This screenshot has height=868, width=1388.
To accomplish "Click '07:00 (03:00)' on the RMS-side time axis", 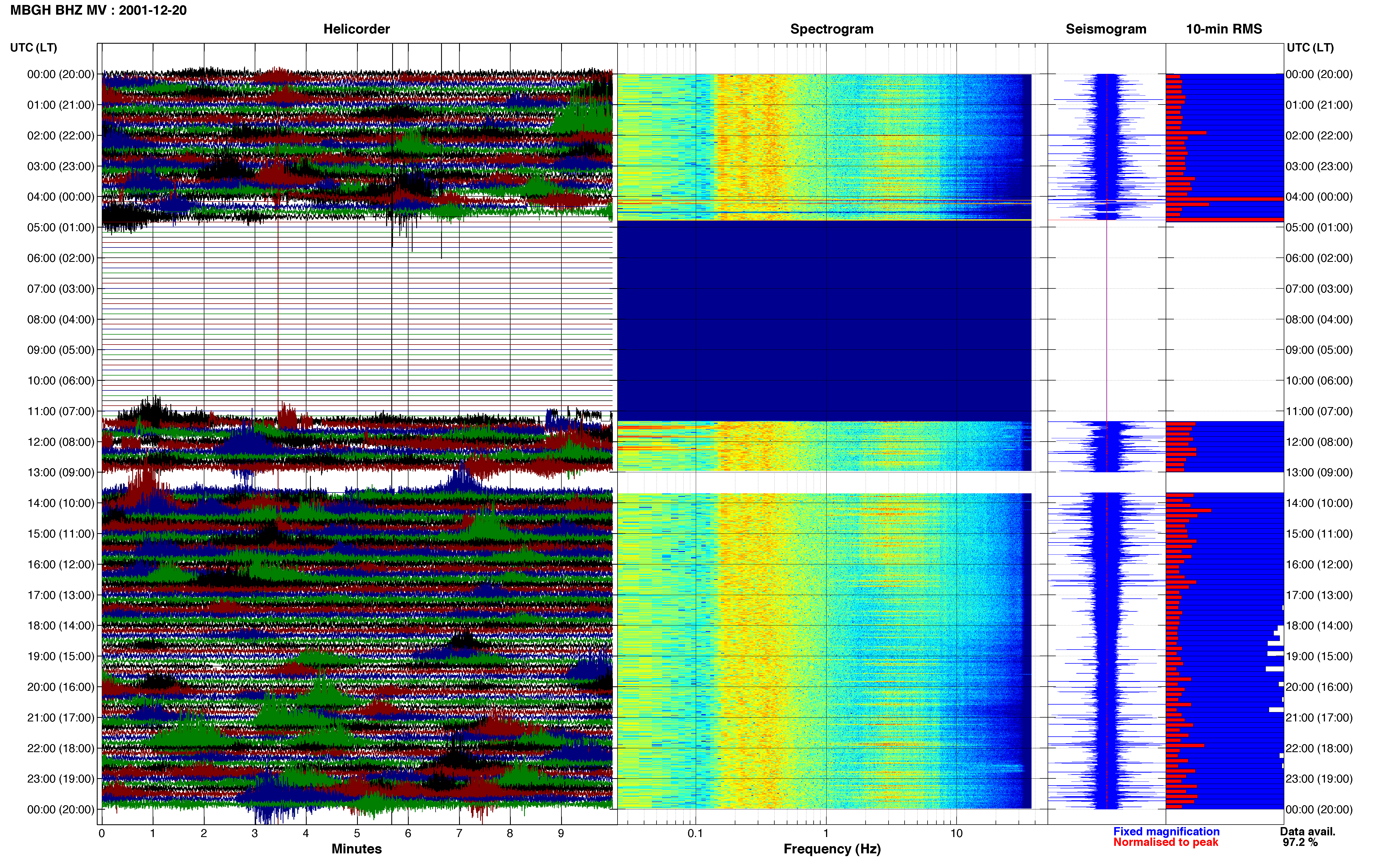I will 1319,289.
